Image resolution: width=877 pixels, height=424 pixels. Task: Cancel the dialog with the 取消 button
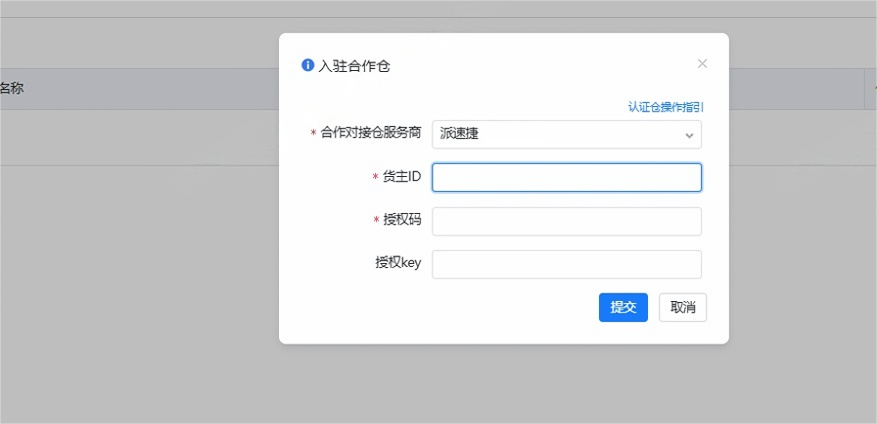pos(683,308)
